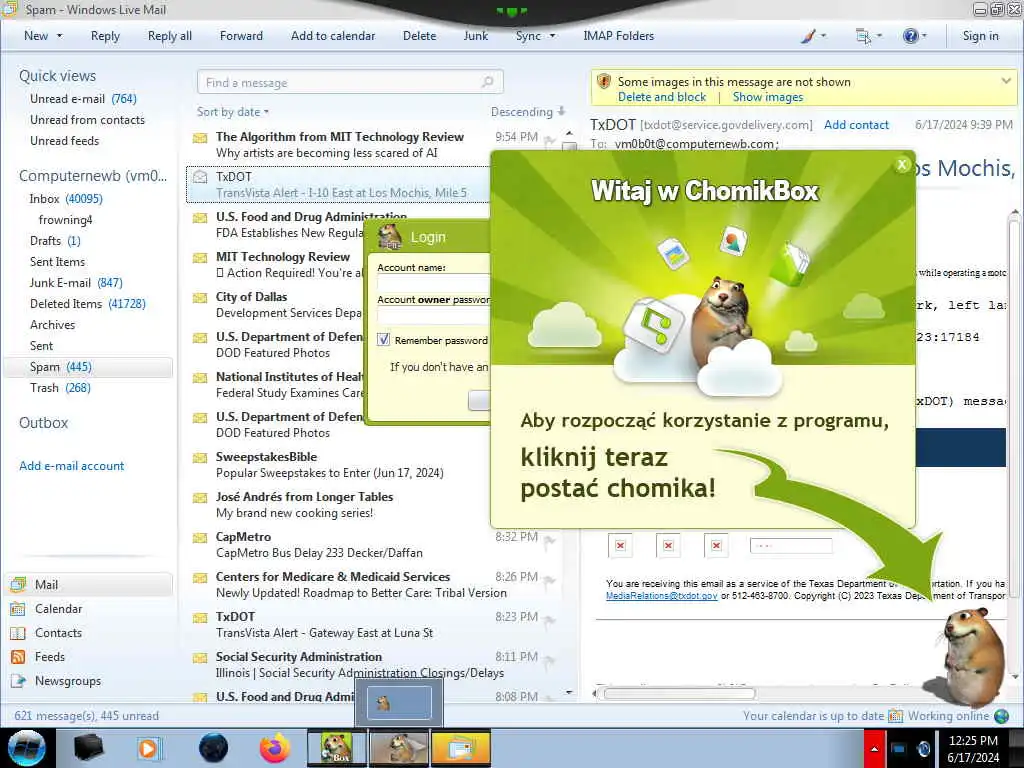The height and width of the screenshot is (768, 1024).
Task: Click Reply in the toolbar
Action: click(105, 36)
